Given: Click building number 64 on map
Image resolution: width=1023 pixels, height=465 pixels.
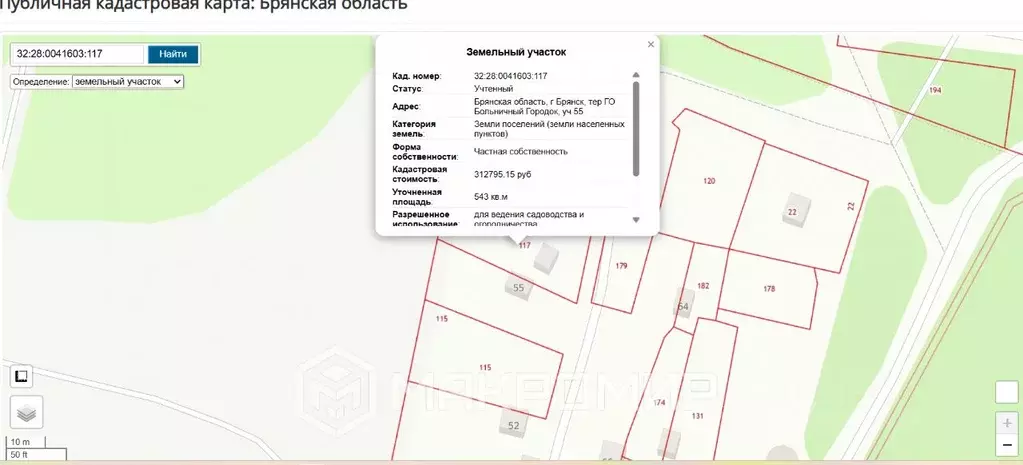Looking at the screenshot, I should click(683, 307).
